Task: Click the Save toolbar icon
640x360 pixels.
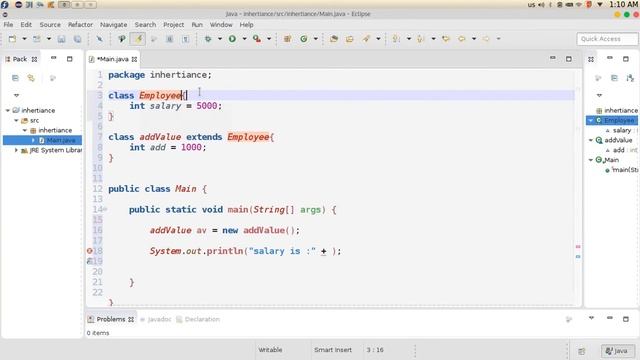Action: [61, 39]
